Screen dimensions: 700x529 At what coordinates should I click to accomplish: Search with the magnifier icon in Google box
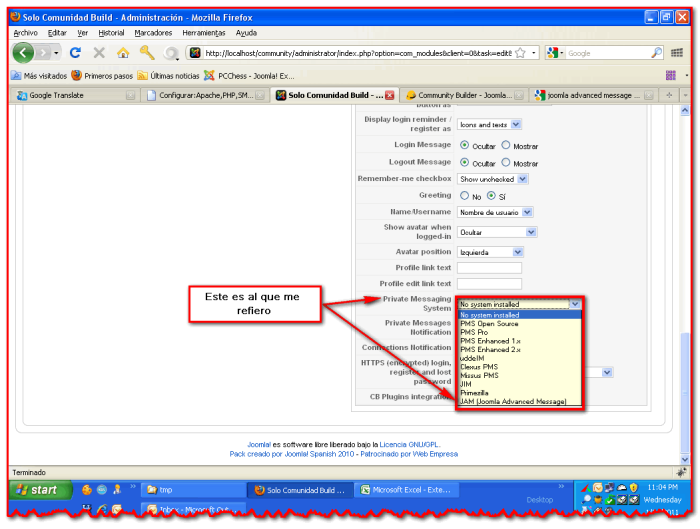click(656, 53)
